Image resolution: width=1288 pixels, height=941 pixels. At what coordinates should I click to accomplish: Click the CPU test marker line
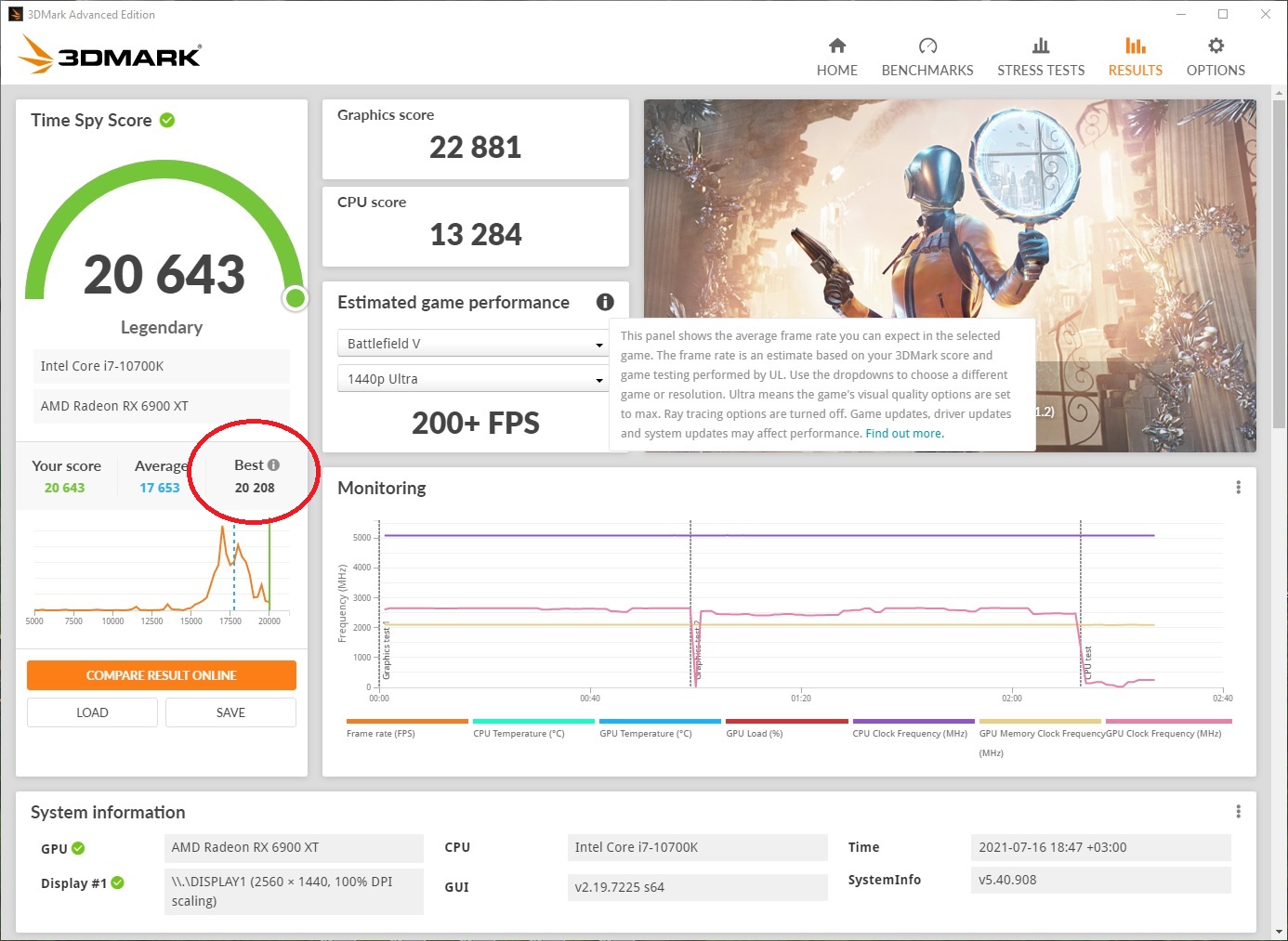pyautogui.click(x=1081, y=604)
